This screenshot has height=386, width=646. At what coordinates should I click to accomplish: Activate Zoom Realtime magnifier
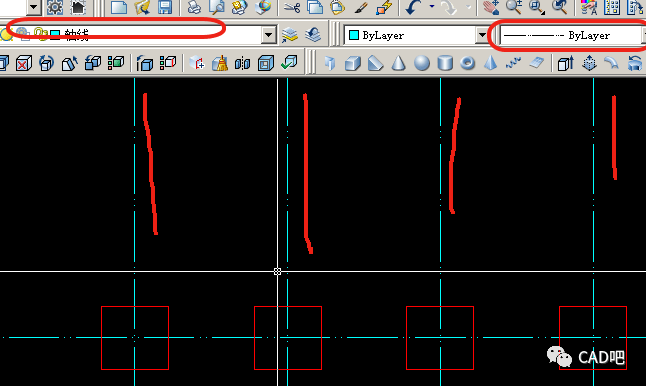(x=514, y=7)
